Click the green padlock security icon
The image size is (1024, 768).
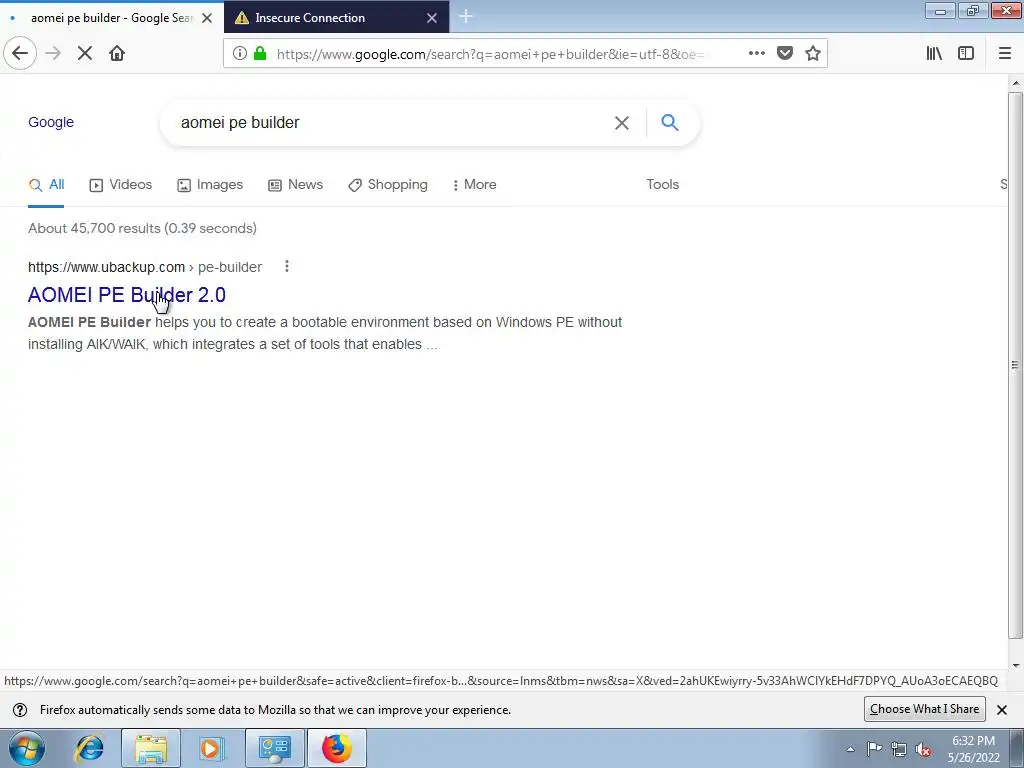[260, 54]
